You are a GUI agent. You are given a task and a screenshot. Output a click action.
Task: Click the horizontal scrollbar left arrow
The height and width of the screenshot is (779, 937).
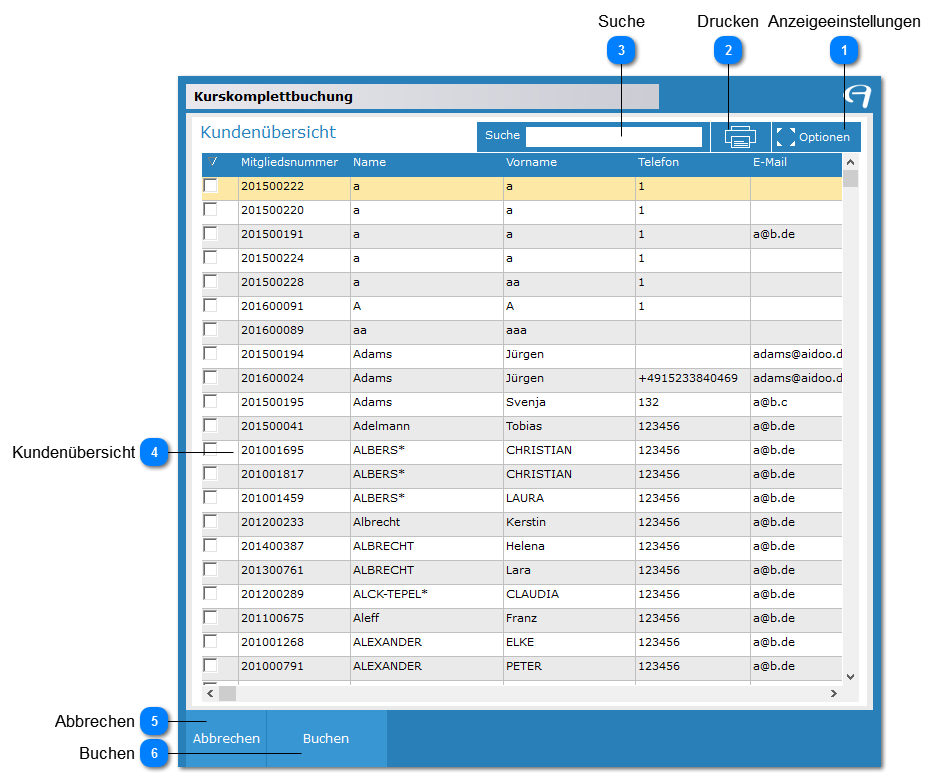(x=210, y=694)
